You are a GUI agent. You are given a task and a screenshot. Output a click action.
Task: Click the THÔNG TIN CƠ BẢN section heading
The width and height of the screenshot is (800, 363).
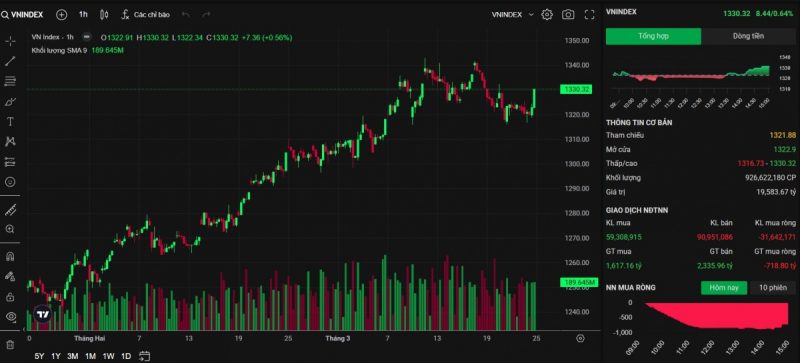coord(639,123)
